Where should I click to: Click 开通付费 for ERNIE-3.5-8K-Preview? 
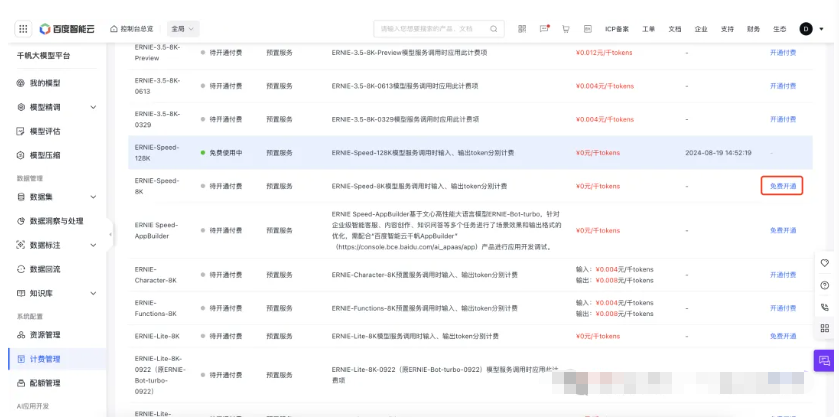783,52
